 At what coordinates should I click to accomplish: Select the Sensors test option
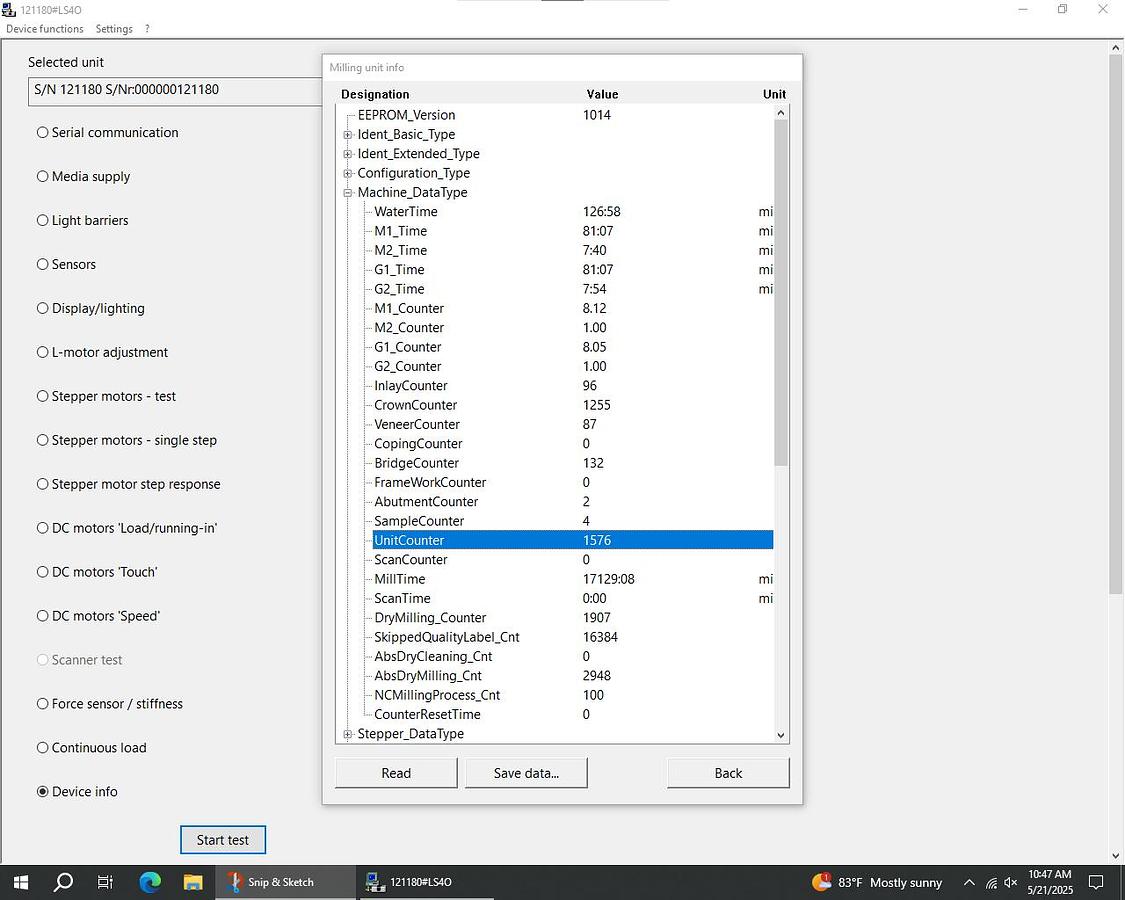coord(43,264)
